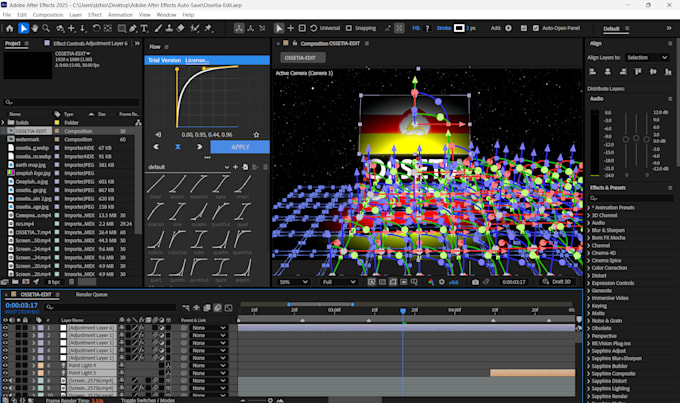Click the comp flowchart icon in Project panel

tap(138, 123)
